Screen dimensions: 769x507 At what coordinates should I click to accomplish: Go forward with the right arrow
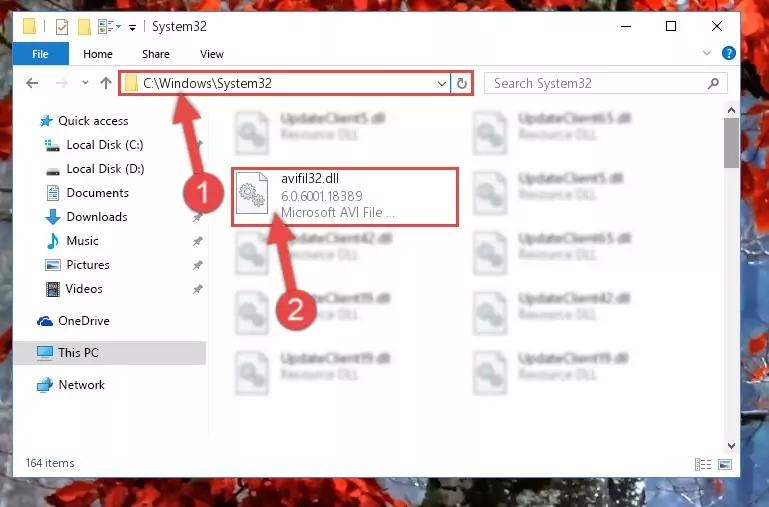point(61,83)
